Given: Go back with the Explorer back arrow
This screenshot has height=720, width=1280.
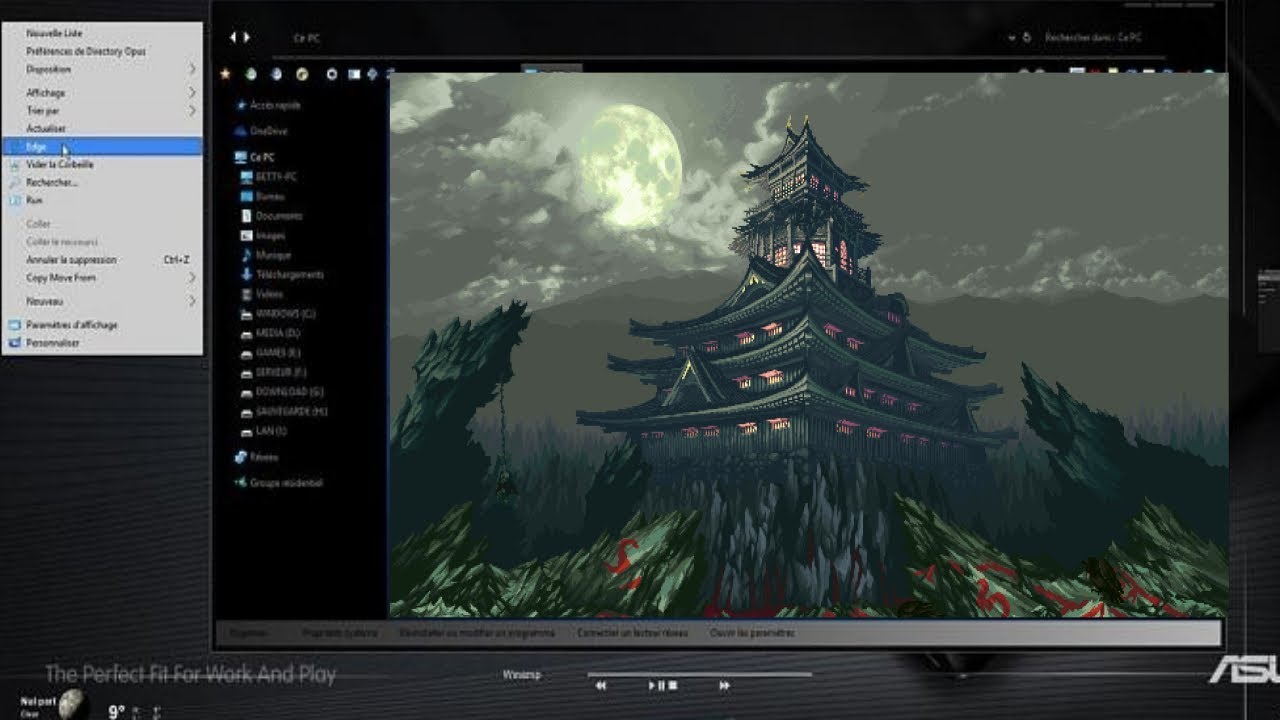Looking at the screenshot, I should pyautogui.click(x=233, y=37).
